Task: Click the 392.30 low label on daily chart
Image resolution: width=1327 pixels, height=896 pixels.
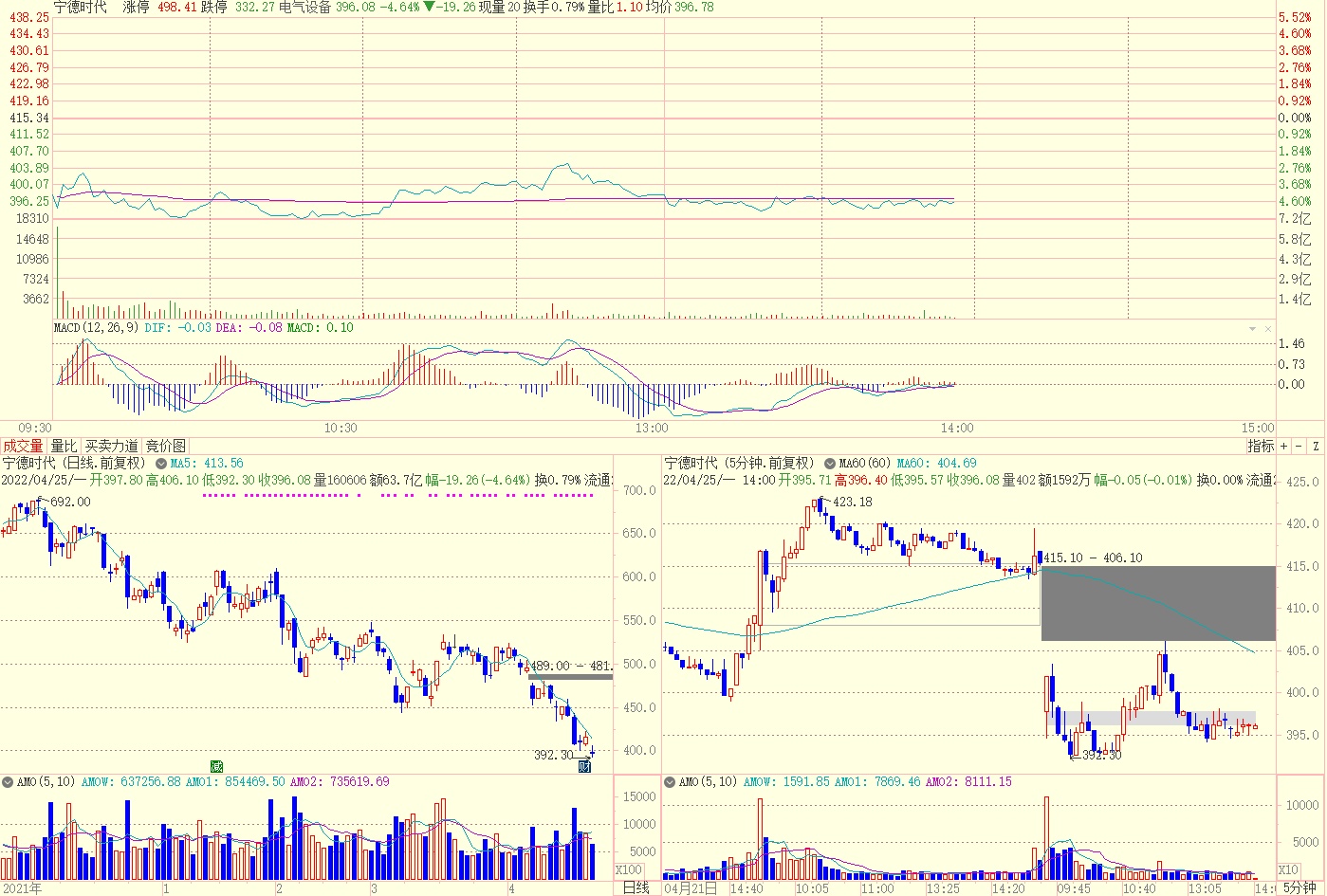Action: pyautogui.click(x=554, y=755)
